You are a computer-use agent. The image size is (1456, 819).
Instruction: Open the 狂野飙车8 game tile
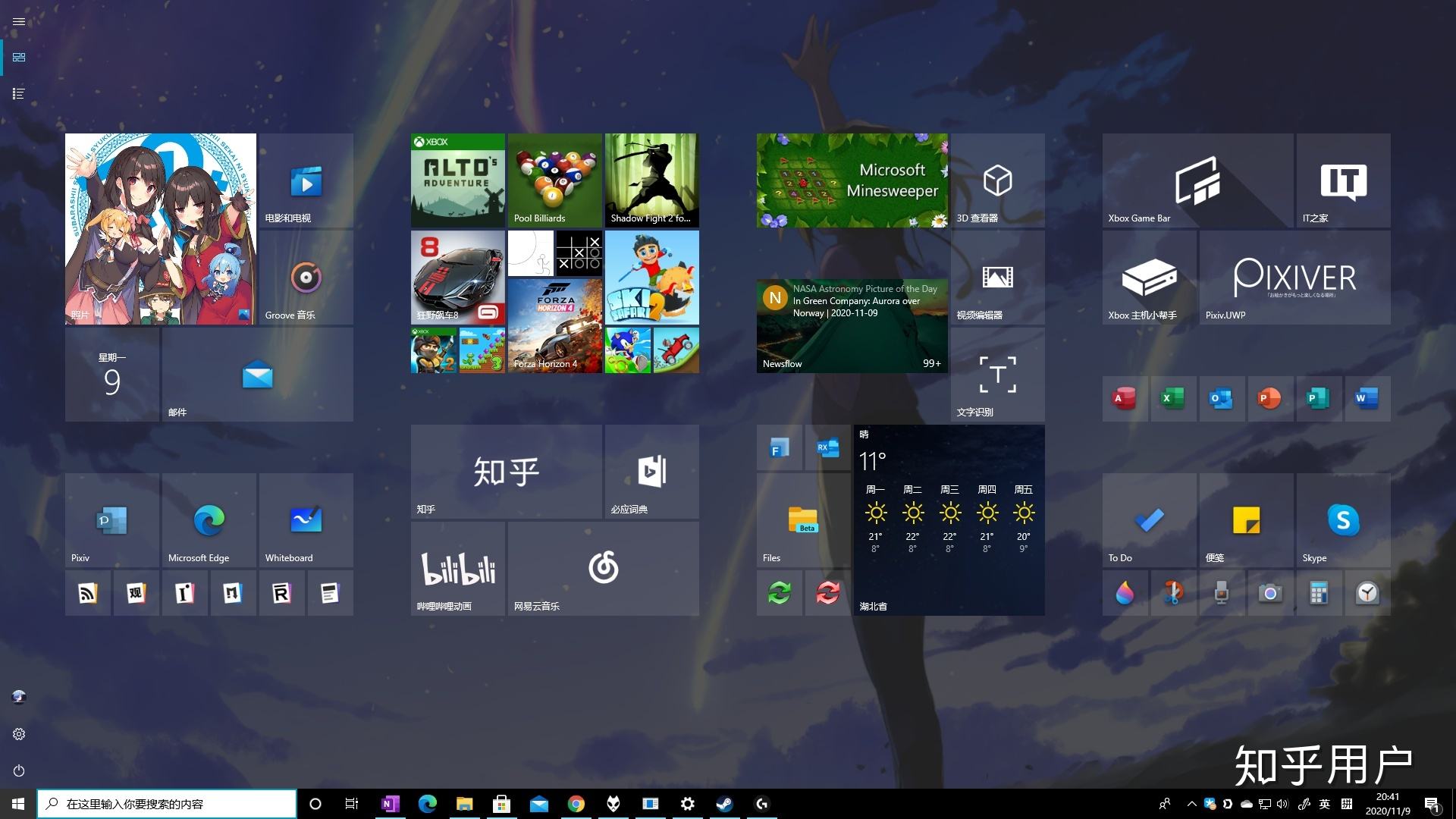point(457,278)
